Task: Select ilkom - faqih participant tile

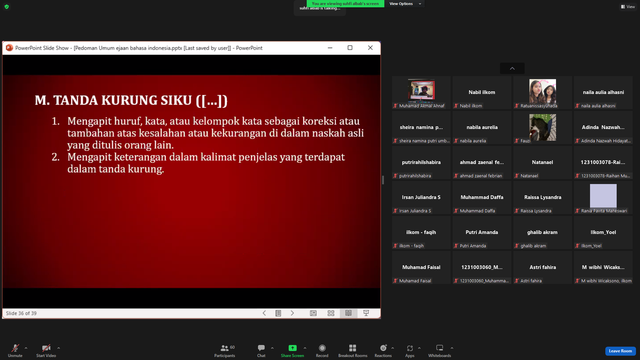Action: tap(421, 233)
